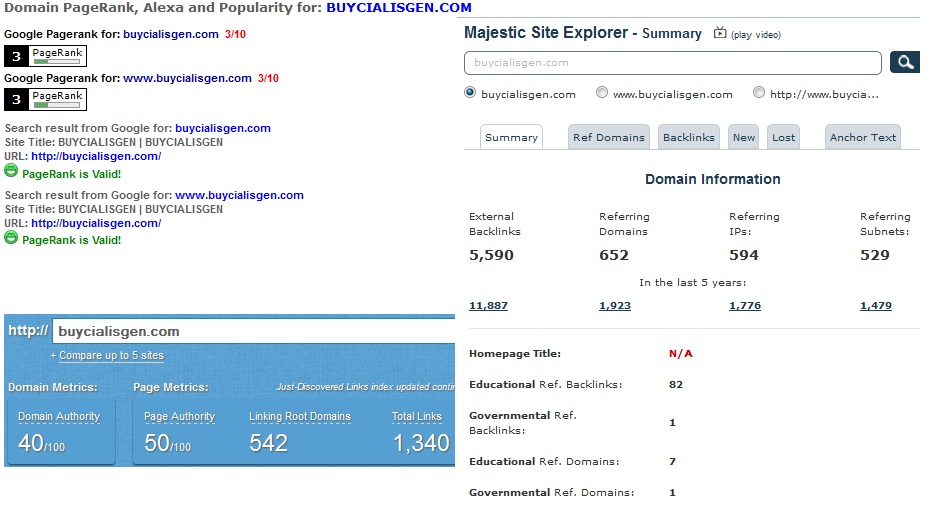Viewport: 938px width, 510px height.
Task: Select the http://www.buycia... radio option
Action: coord(759,93)
